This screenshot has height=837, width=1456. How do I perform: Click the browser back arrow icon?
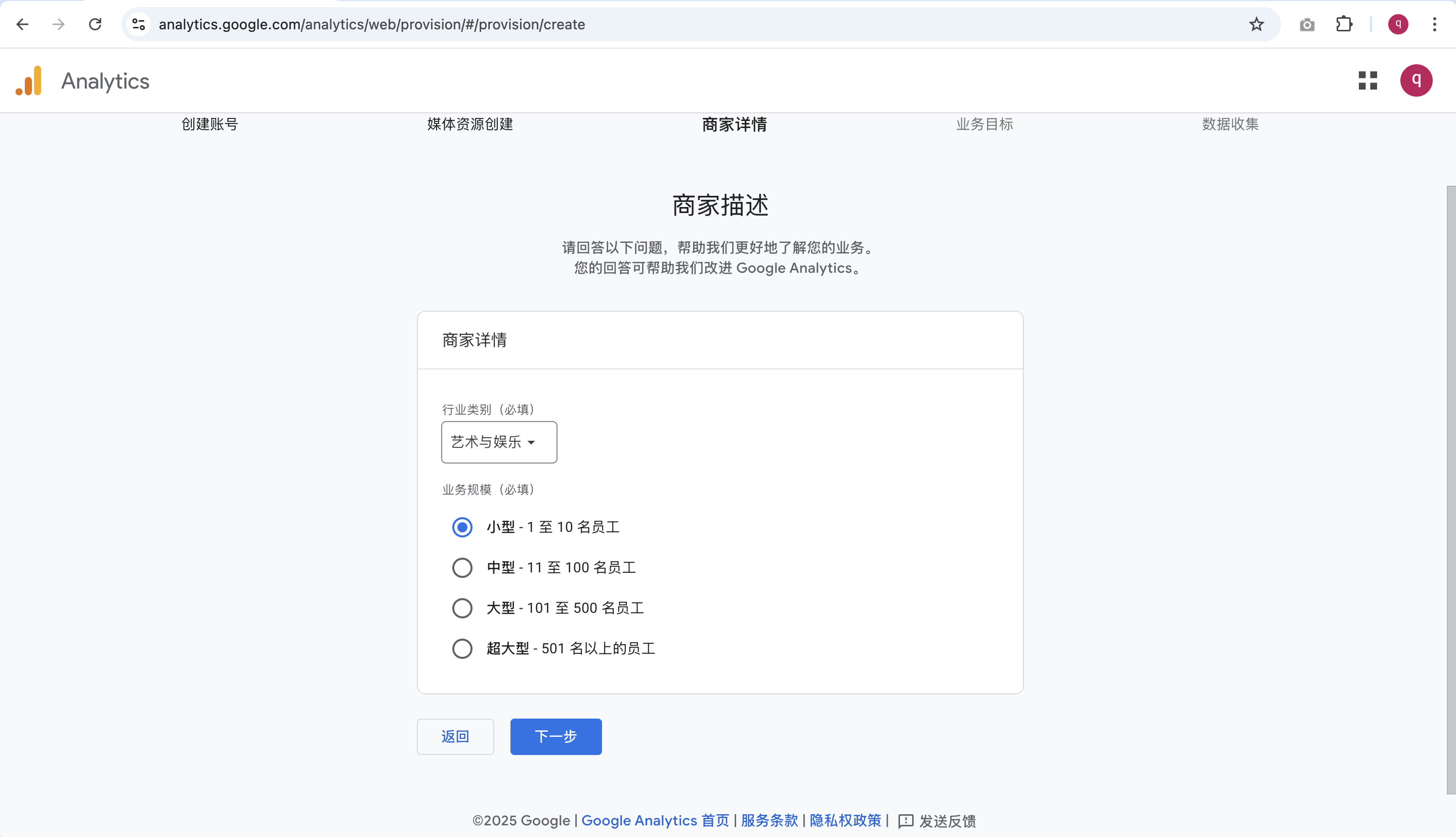tap(22, 24)
